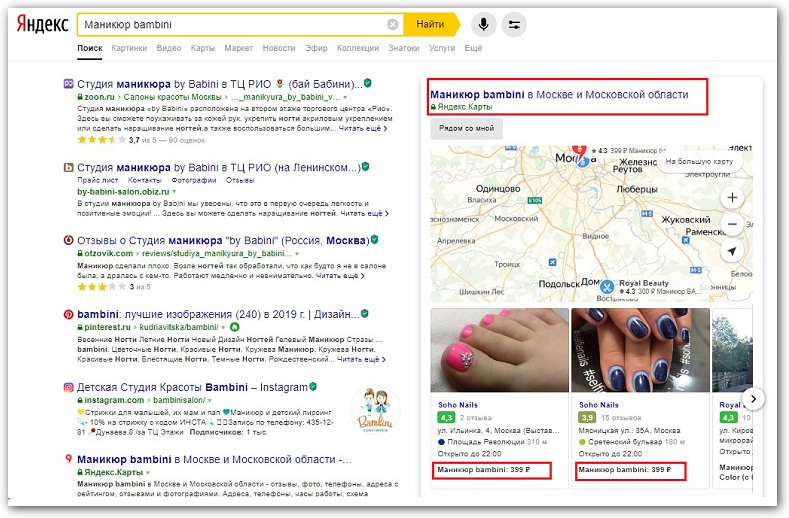
Task: Open the otzovik result Отзывы о Студия маникюра
Action: pyautogui.click(x=223, y=241)
